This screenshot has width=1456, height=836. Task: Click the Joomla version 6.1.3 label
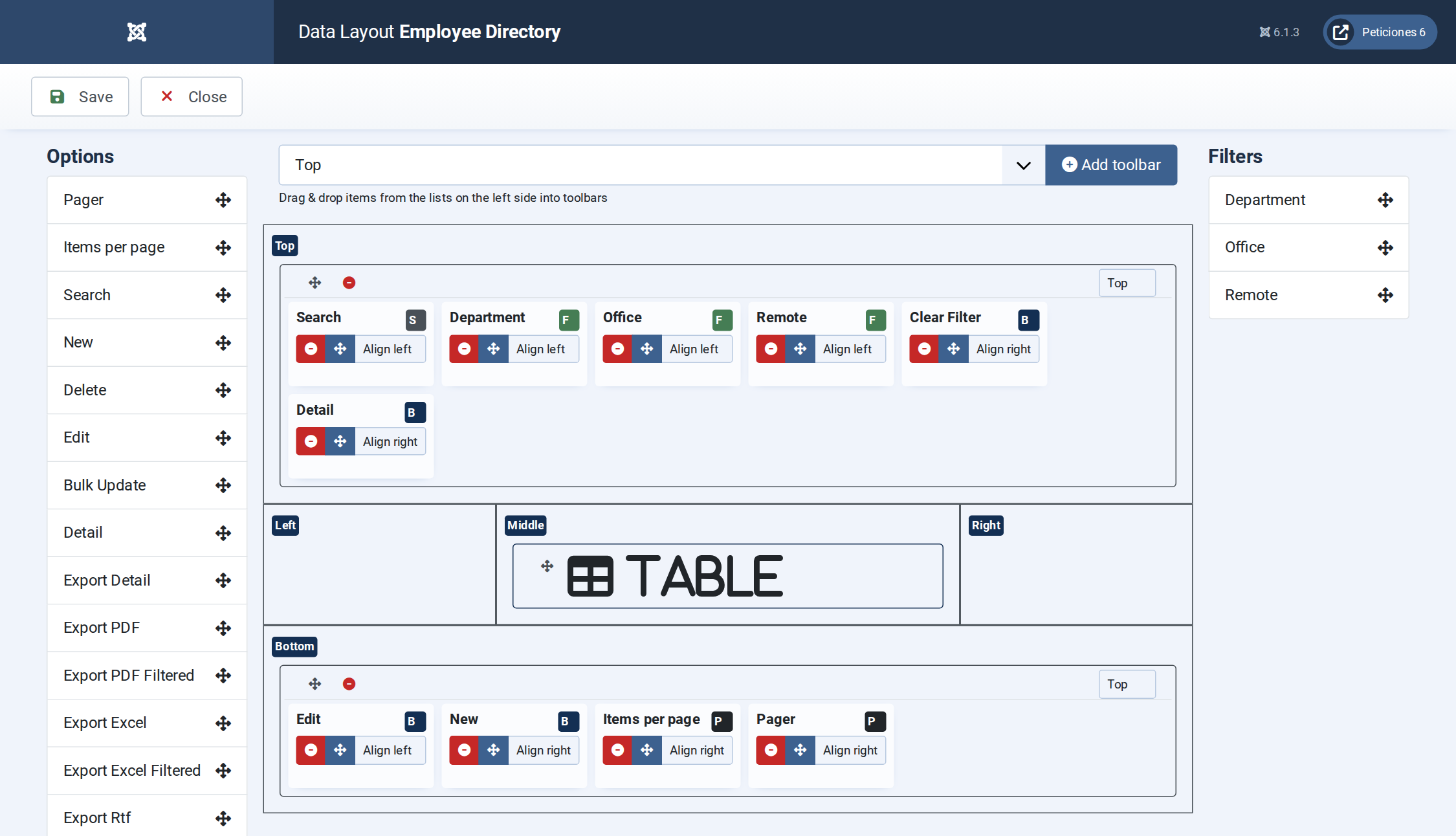pos(1279,32)
